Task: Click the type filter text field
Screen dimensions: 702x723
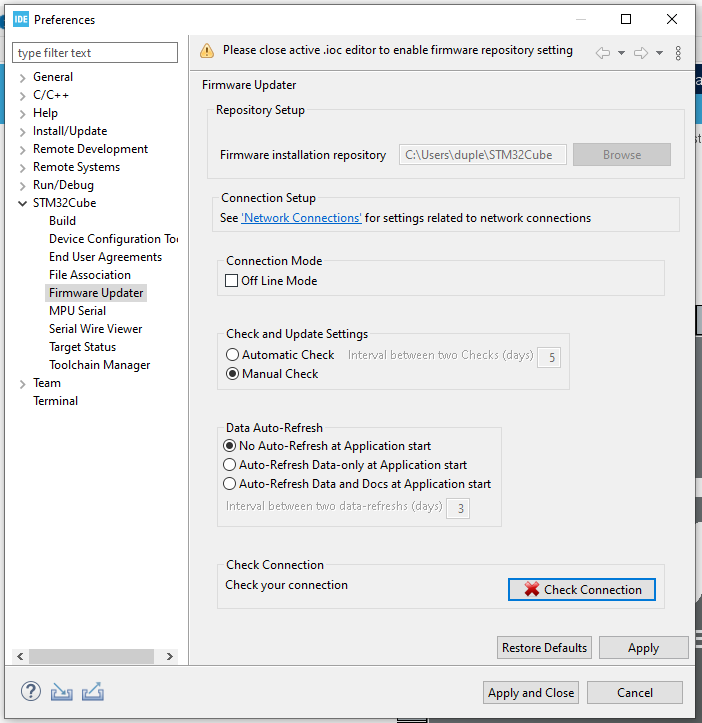Action: [95, 53]
